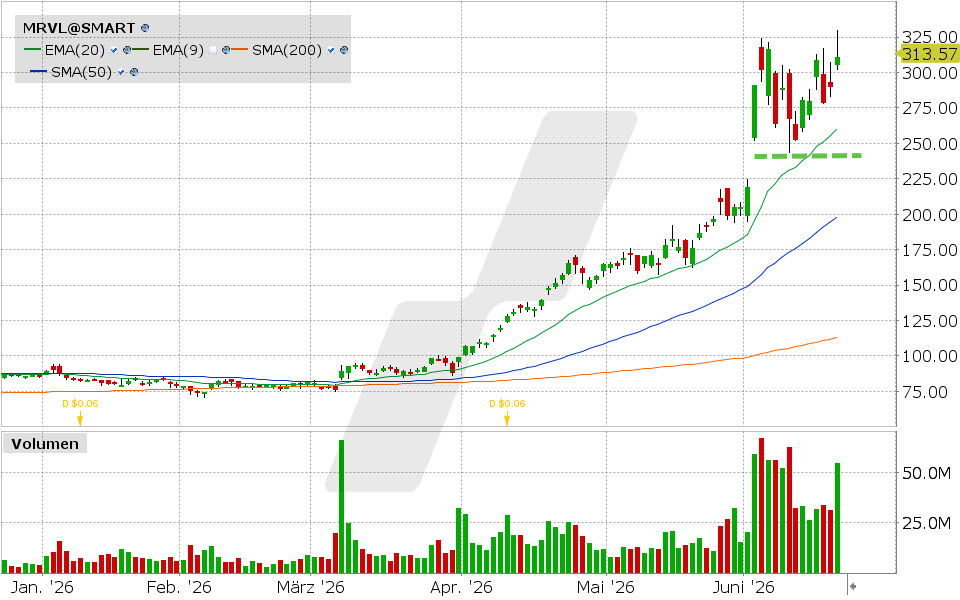
Task: Open the SMA(200) indicator settings icon
Action: tap(344, 50)
